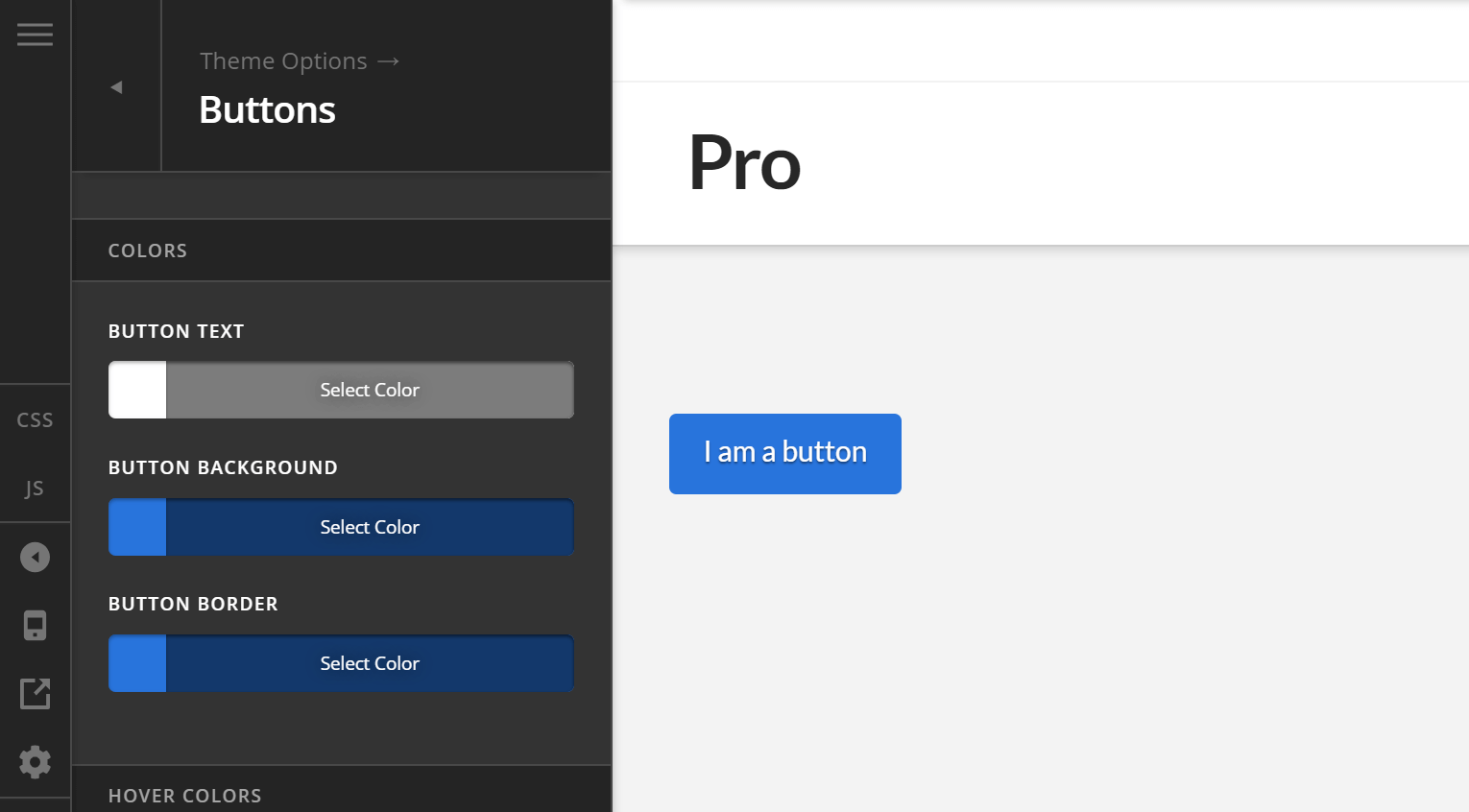Switch to mobile device preview

[35, 625]
